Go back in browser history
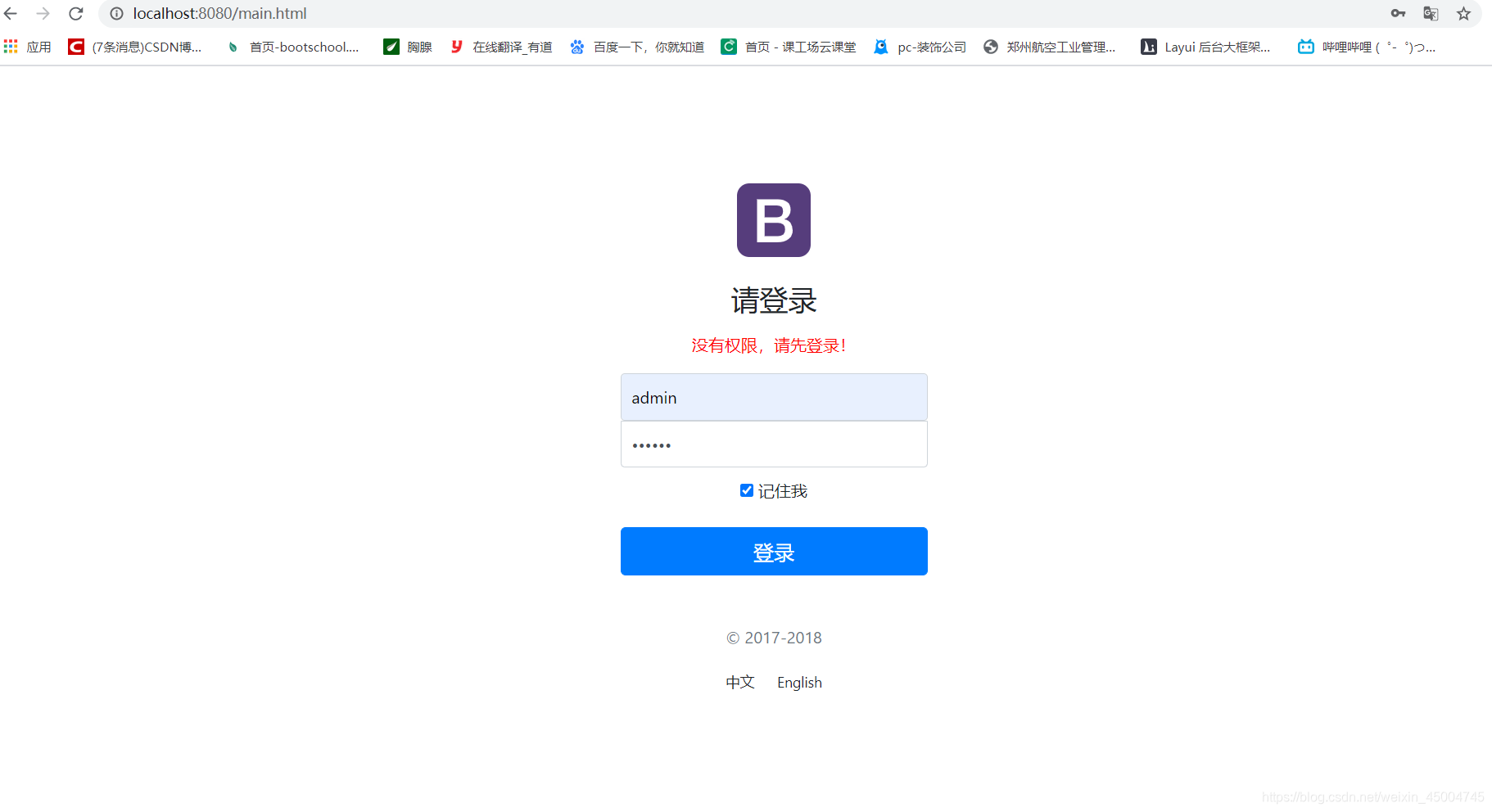Image resolution: width=1492 pixels, height=812 pixels. click(10, 13)
